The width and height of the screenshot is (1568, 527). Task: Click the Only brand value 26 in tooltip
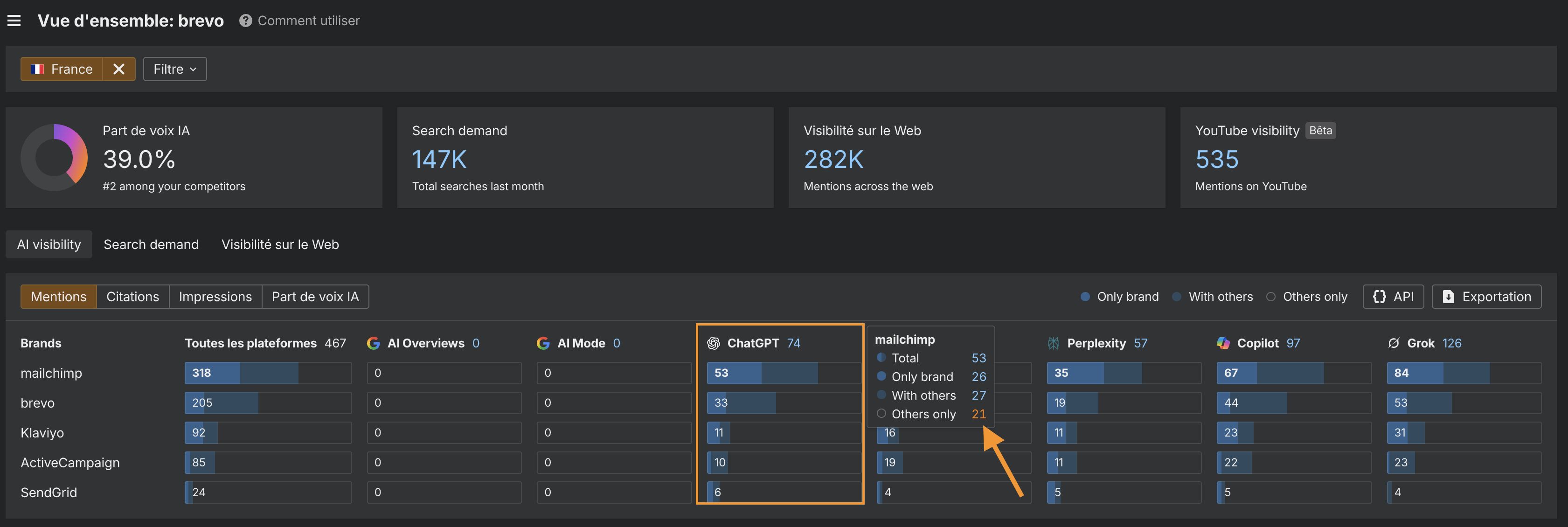[978, 377]
